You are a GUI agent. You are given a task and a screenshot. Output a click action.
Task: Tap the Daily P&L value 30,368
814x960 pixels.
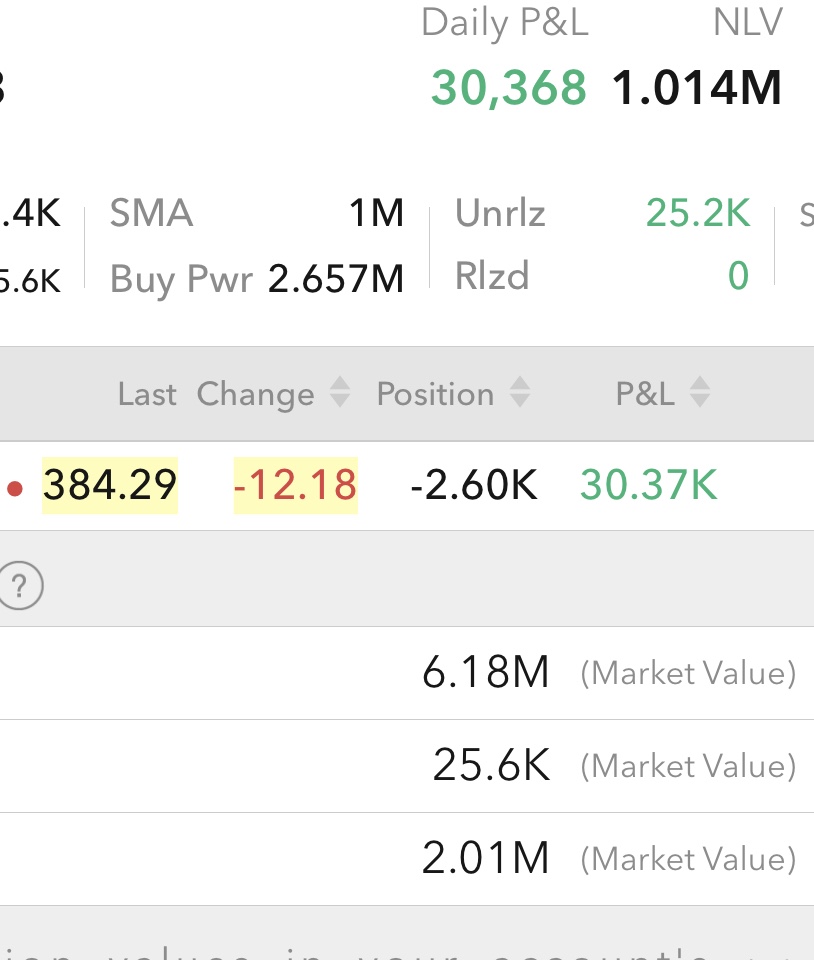[x=509, y=88]
